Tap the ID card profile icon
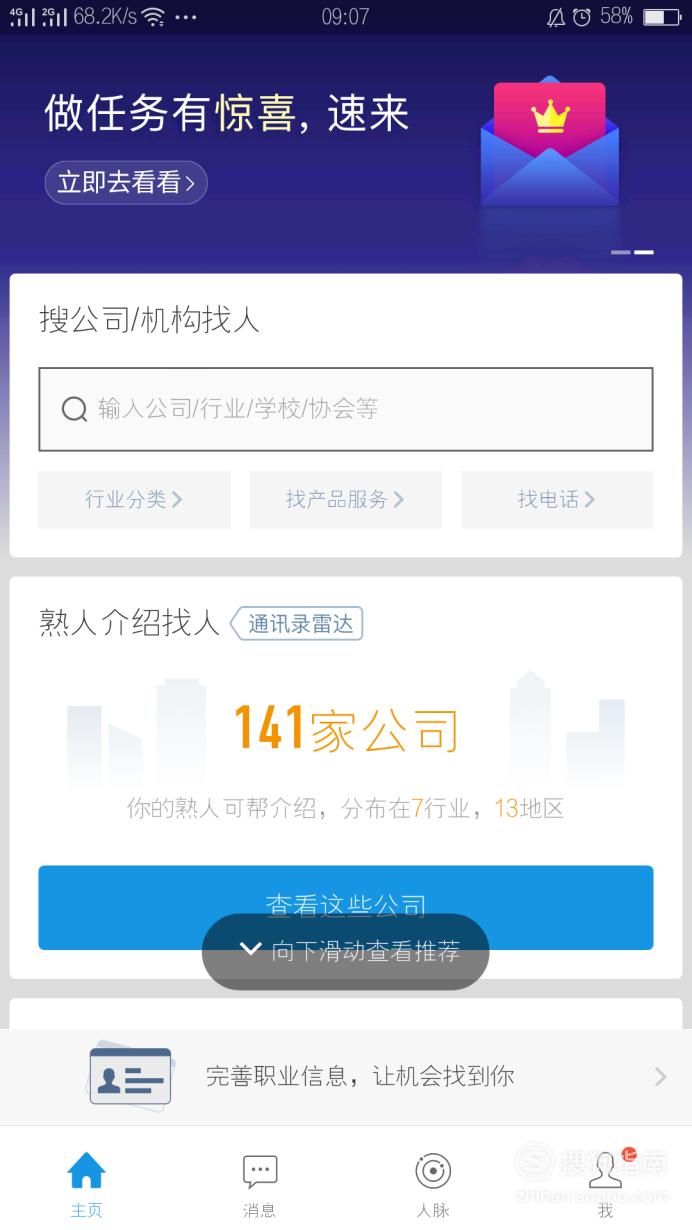The width and height of the screenshot is (692, 1230). pyautogui.click(x=130, y=1076)
